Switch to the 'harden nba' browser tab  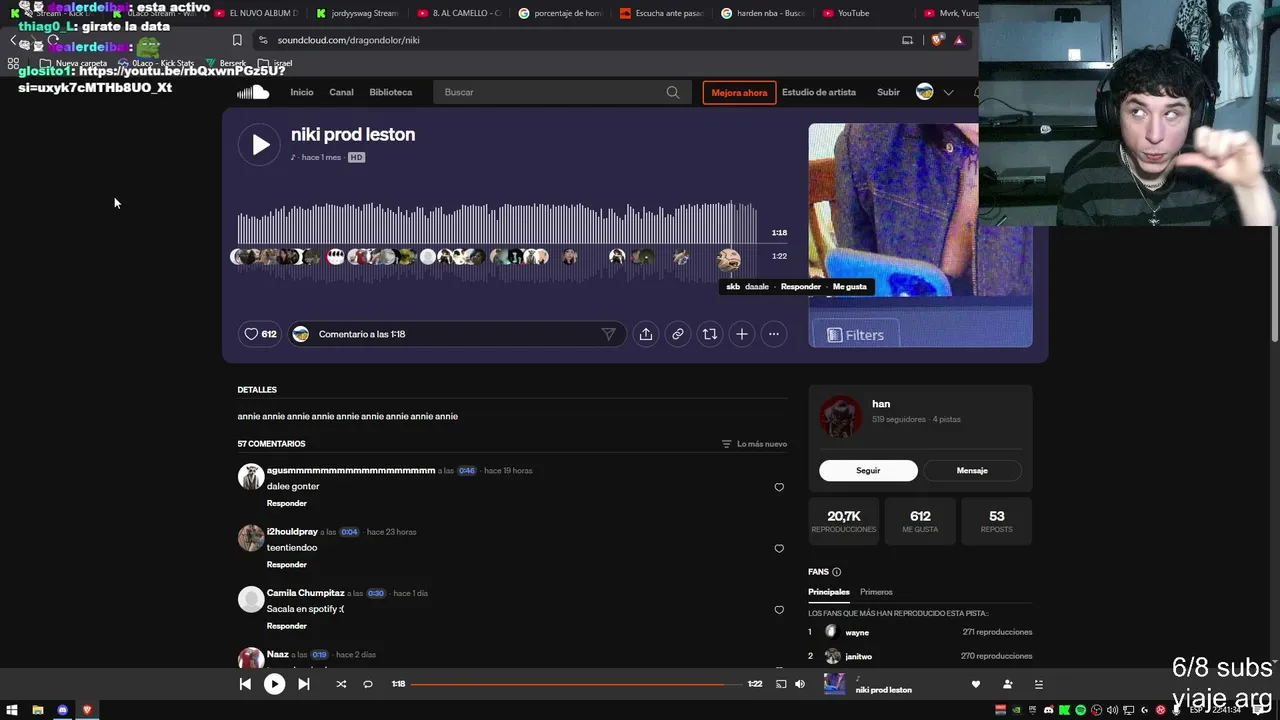[x=764, y=13]
